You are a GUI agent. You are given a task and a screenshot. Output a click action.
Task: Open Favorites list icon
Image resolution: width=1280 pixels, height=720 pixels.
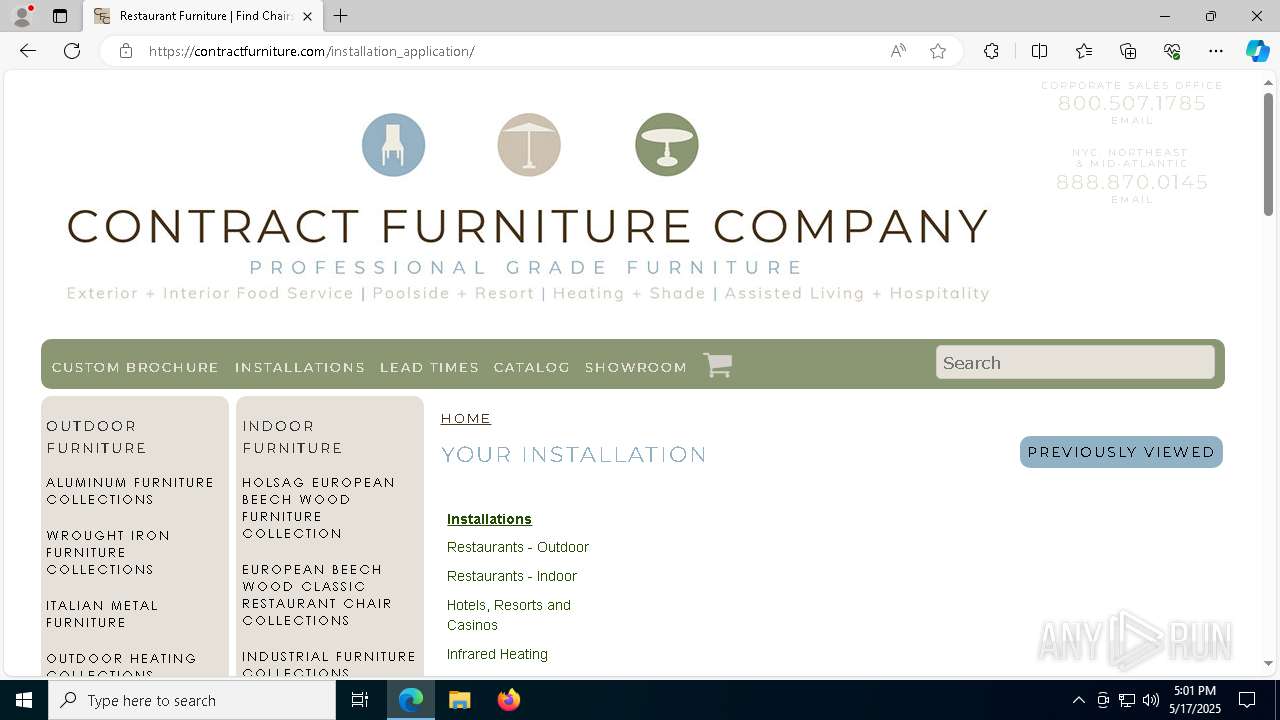pos(1084,51)
